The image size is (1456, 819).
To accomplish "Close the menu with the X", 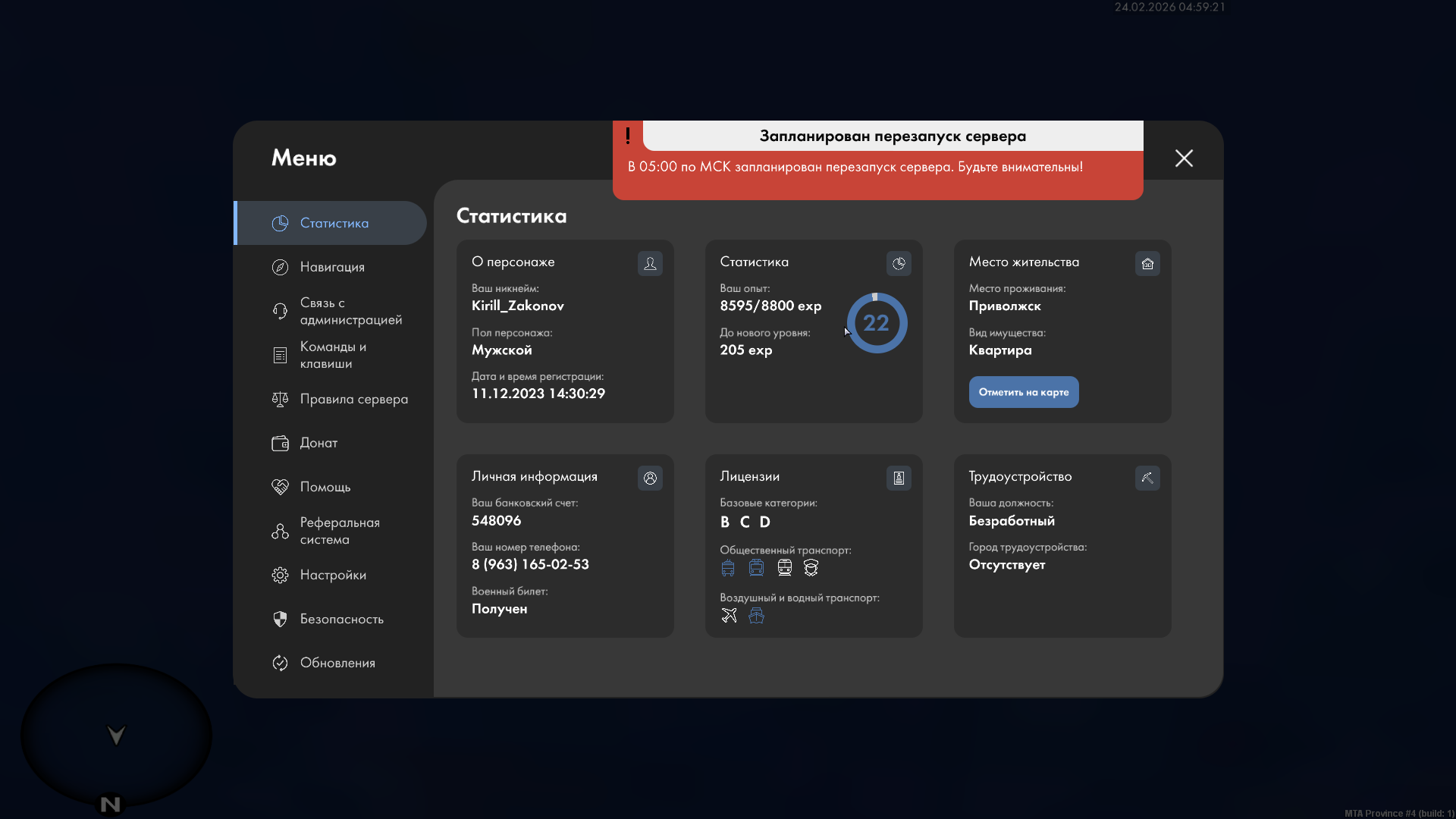I will point(1184,158).
